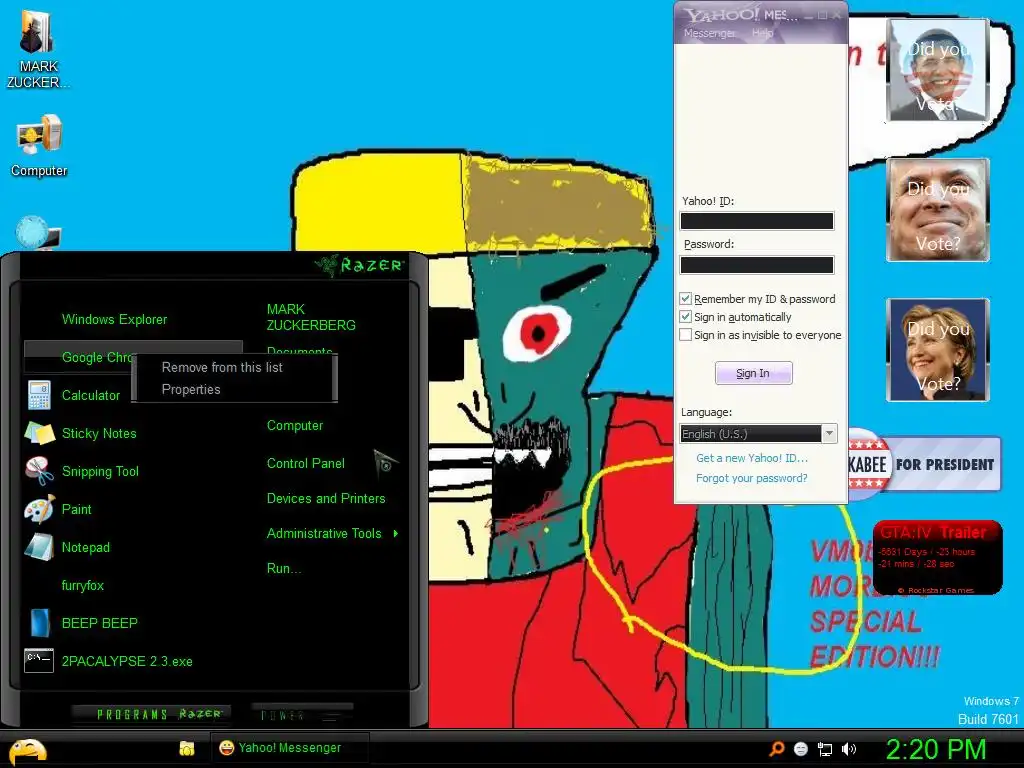
Task: Click the FOR PRESIDENT banner gadget
Action: pos(924,464)
